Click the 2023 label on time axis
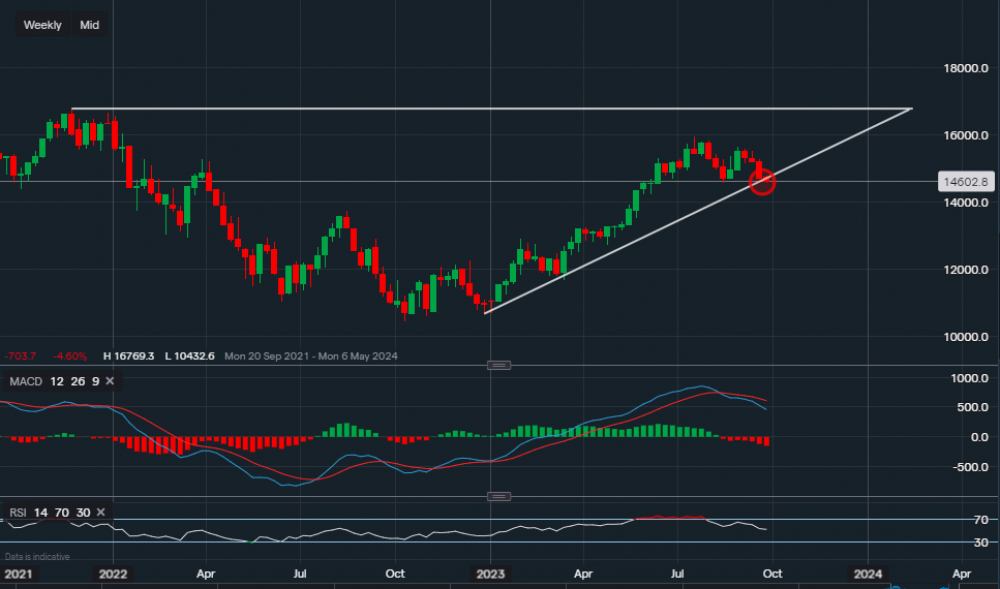 (490, 575)
